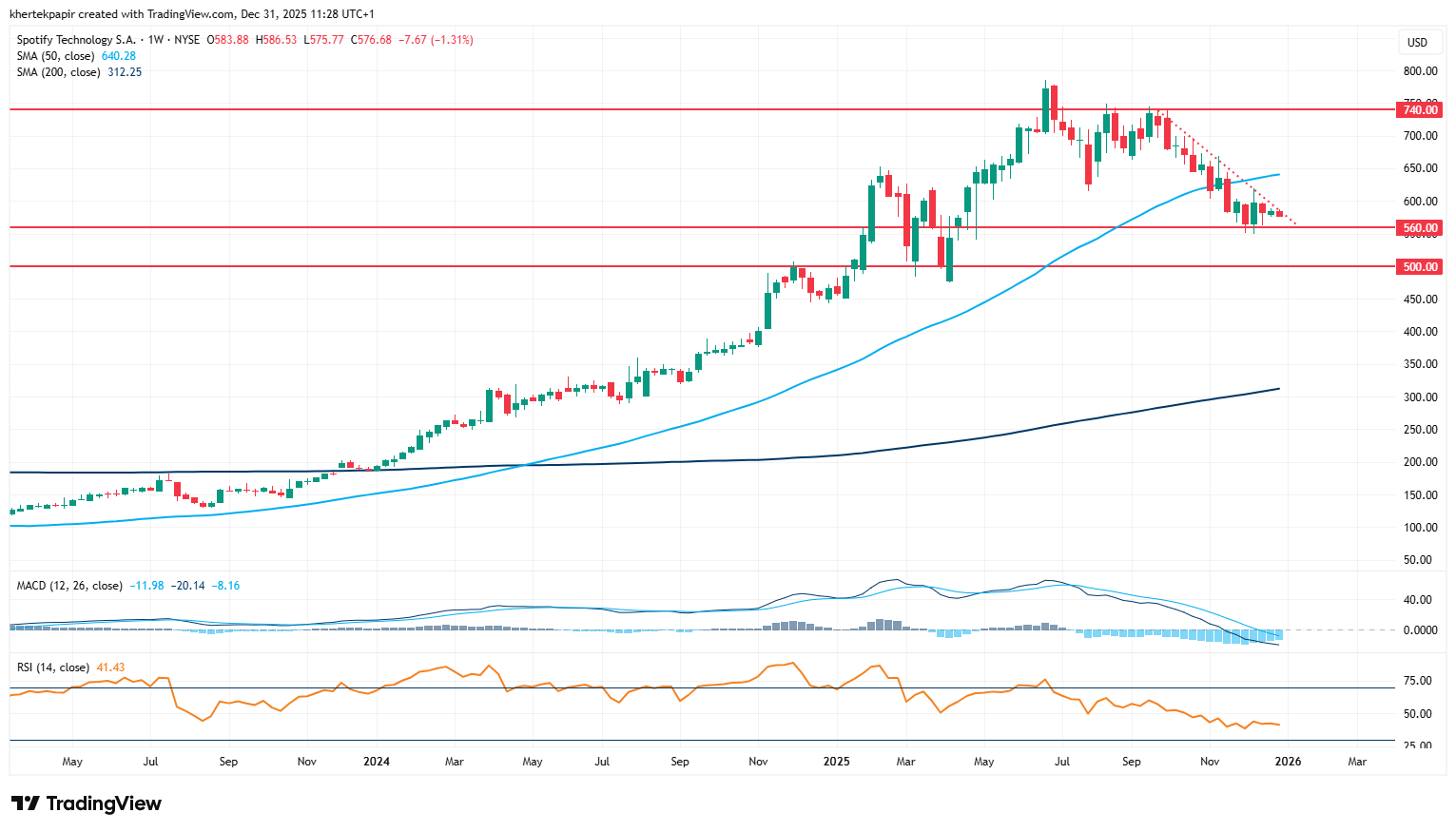
Task: Click the MACD 0.0000 axis label
Action: pos(1420,630)
